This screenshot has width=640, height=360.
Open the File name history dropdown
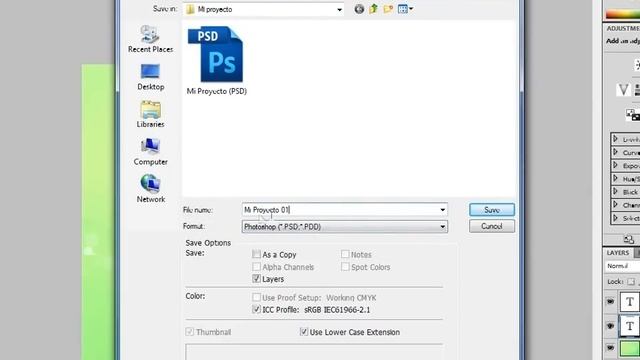[442, 210]
